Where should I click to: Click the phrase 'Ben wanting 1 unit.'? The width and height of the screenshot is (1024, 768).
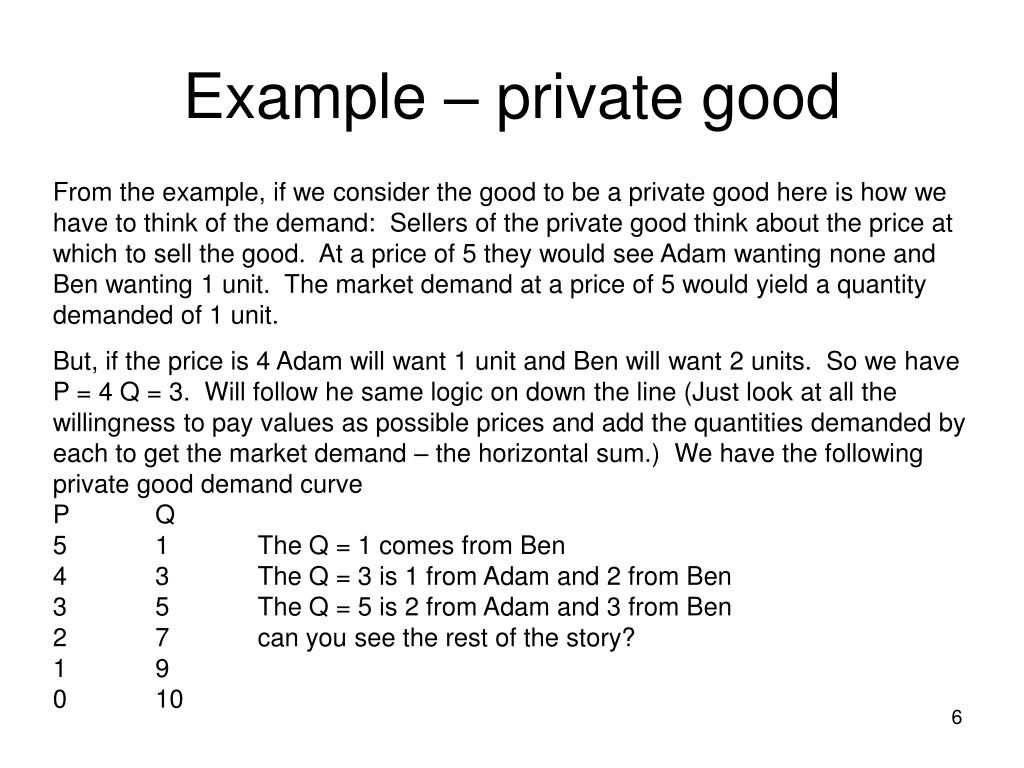[x=161, y=285]
